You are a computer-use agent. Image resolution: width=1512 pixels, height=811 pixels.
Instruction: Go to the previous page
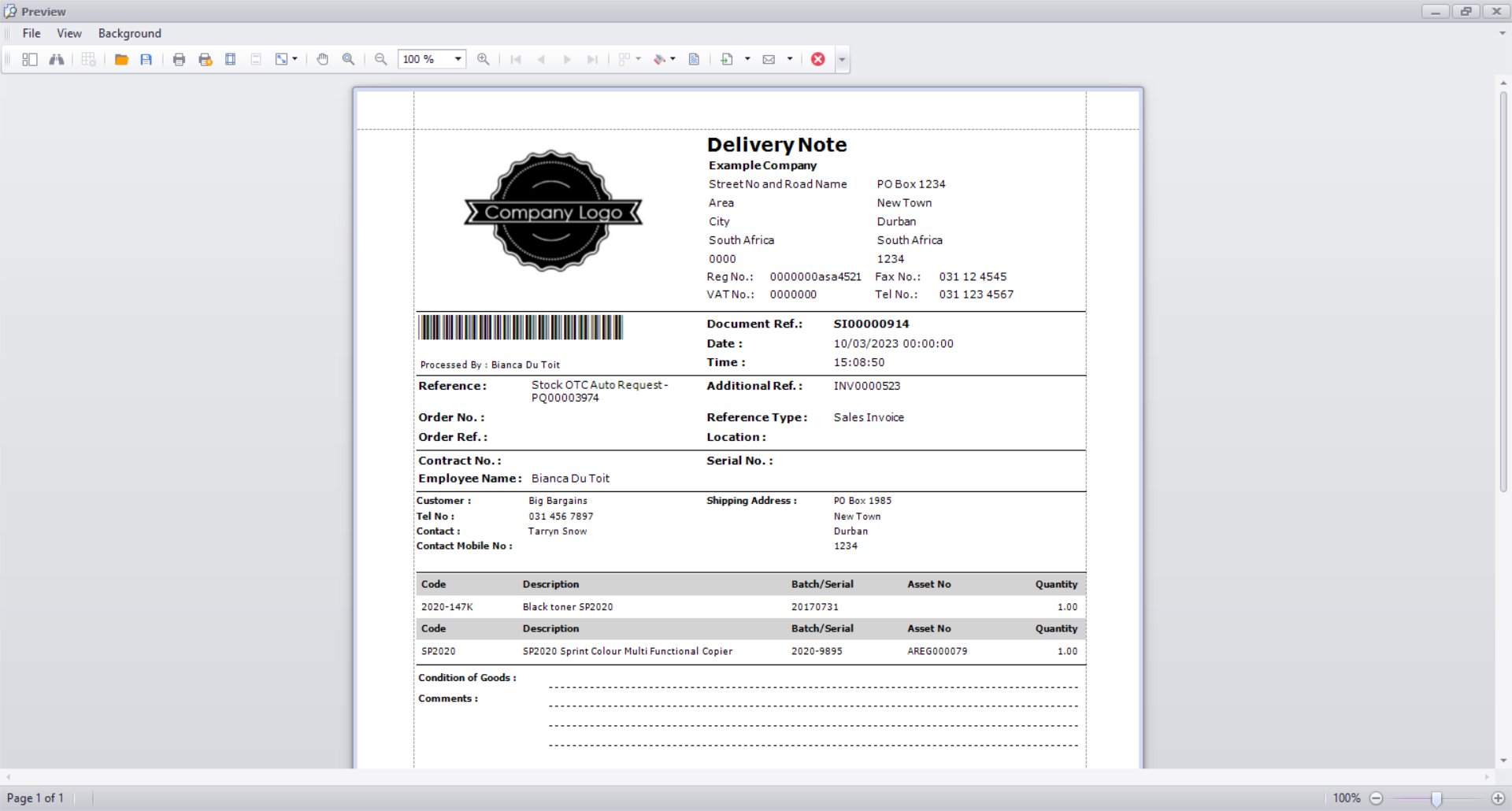click(x=541, y=59)
